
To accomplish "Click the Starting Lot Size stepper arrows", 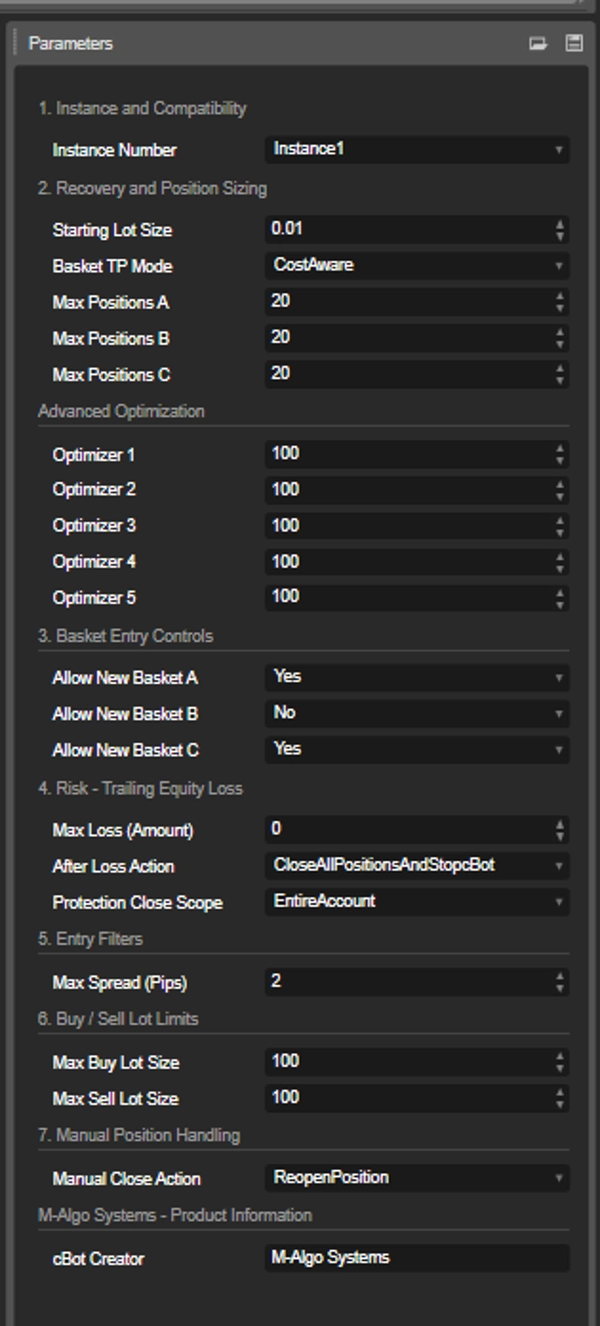I will point(560,230).
